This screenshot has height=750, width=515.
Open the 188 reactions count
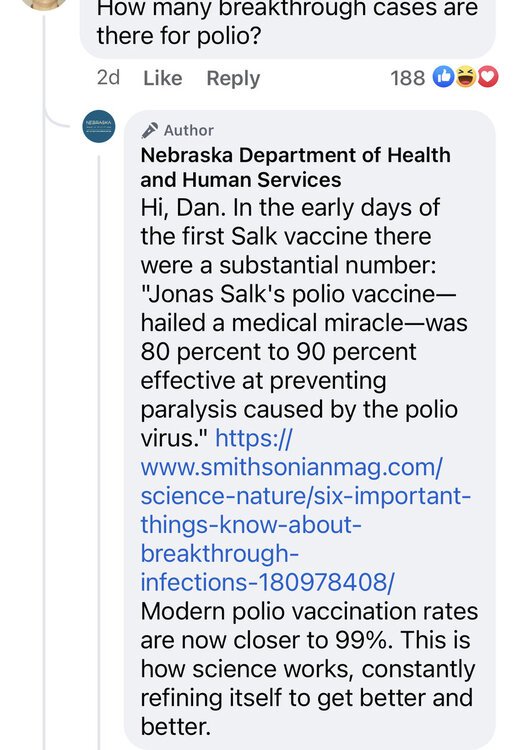[x=407, y=78]
